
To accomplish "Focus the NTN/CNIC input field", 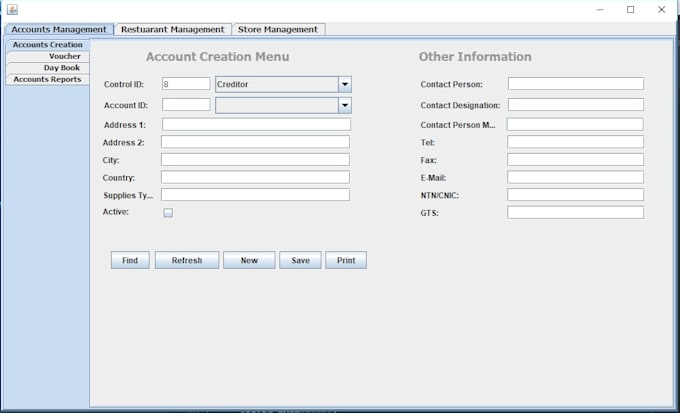I will pos(575,195).
